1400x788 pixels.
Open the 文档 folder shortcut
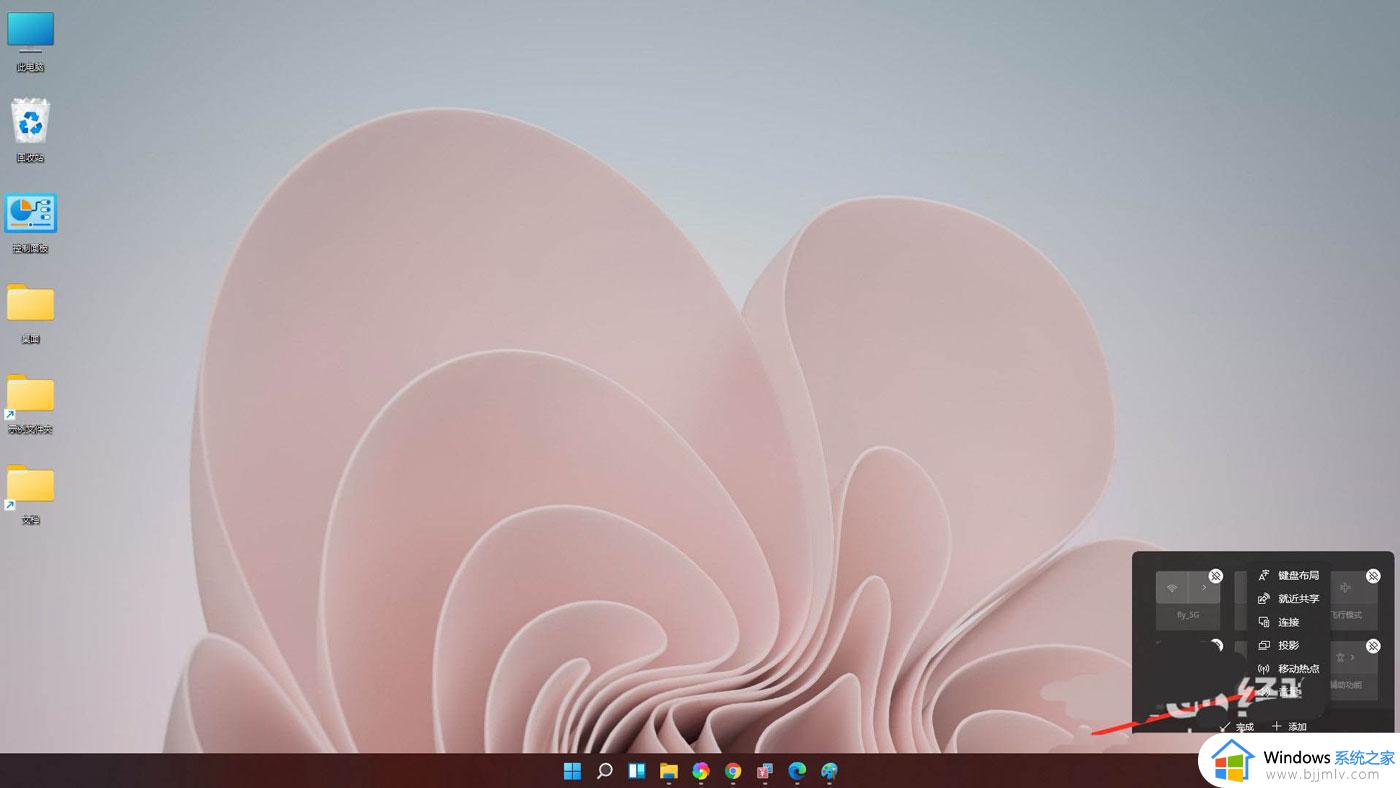coord(31,494)
